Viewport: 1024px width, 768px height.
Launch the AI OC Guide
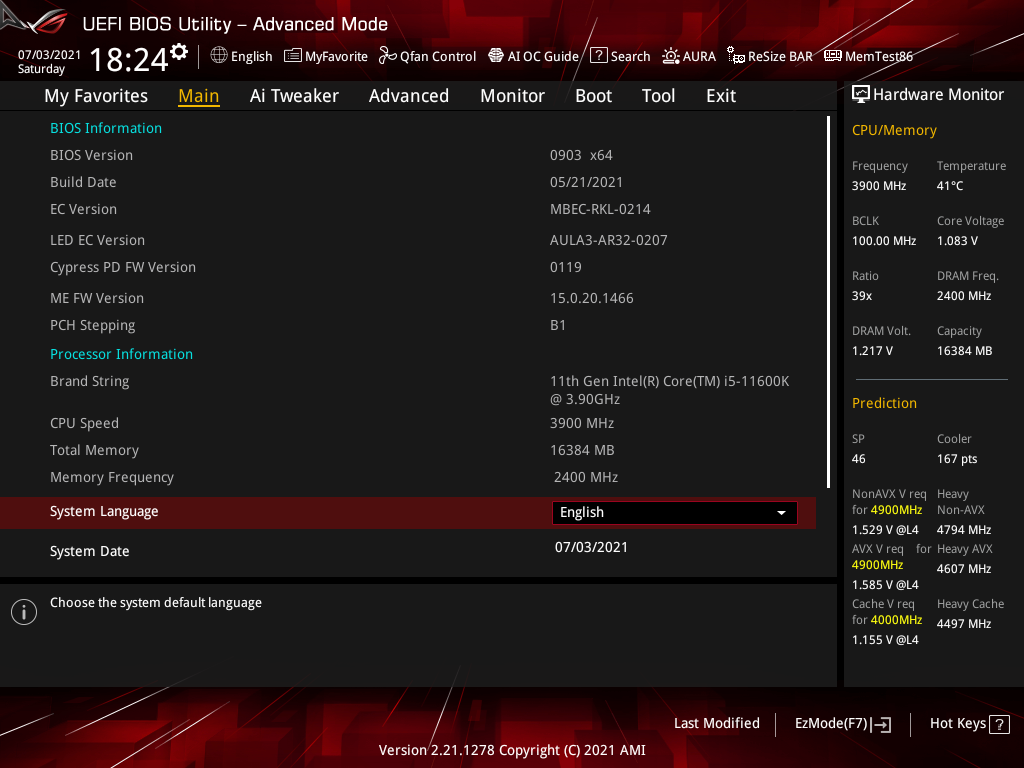coord(533,56)
